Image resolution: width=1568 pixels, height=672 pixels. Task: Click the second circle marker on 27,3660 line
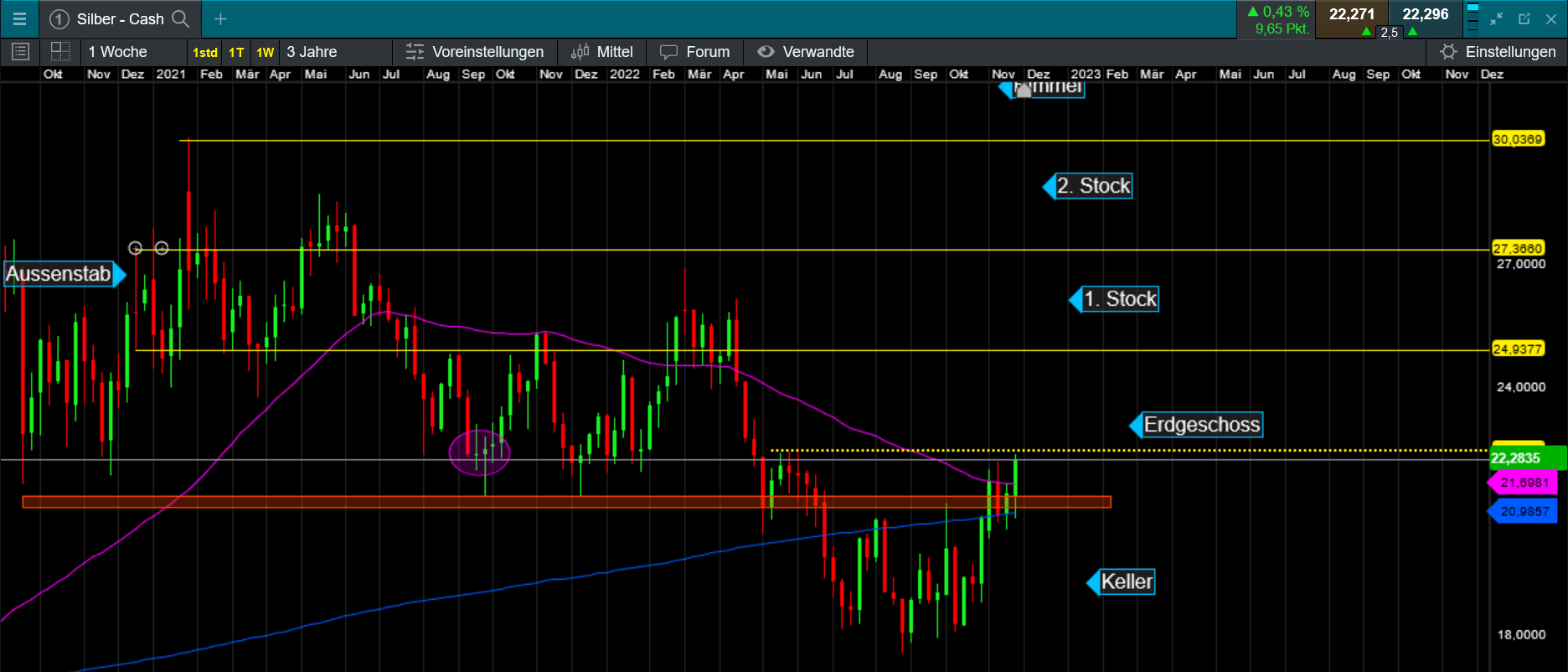(162, 248)
